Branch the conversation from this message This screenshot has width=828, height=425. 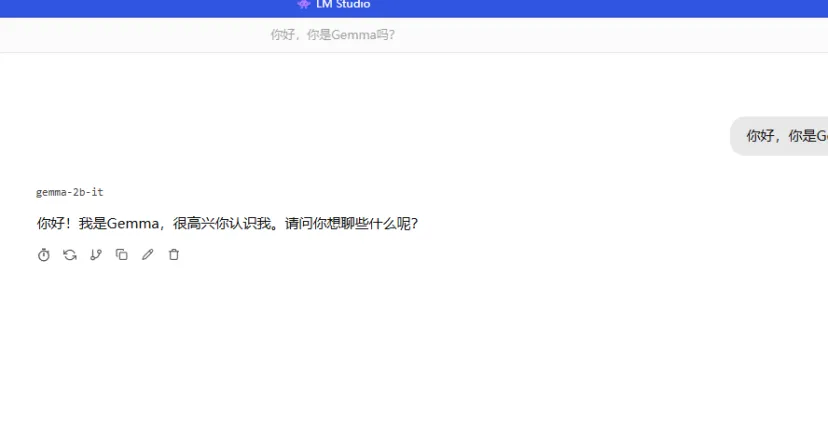96,255
